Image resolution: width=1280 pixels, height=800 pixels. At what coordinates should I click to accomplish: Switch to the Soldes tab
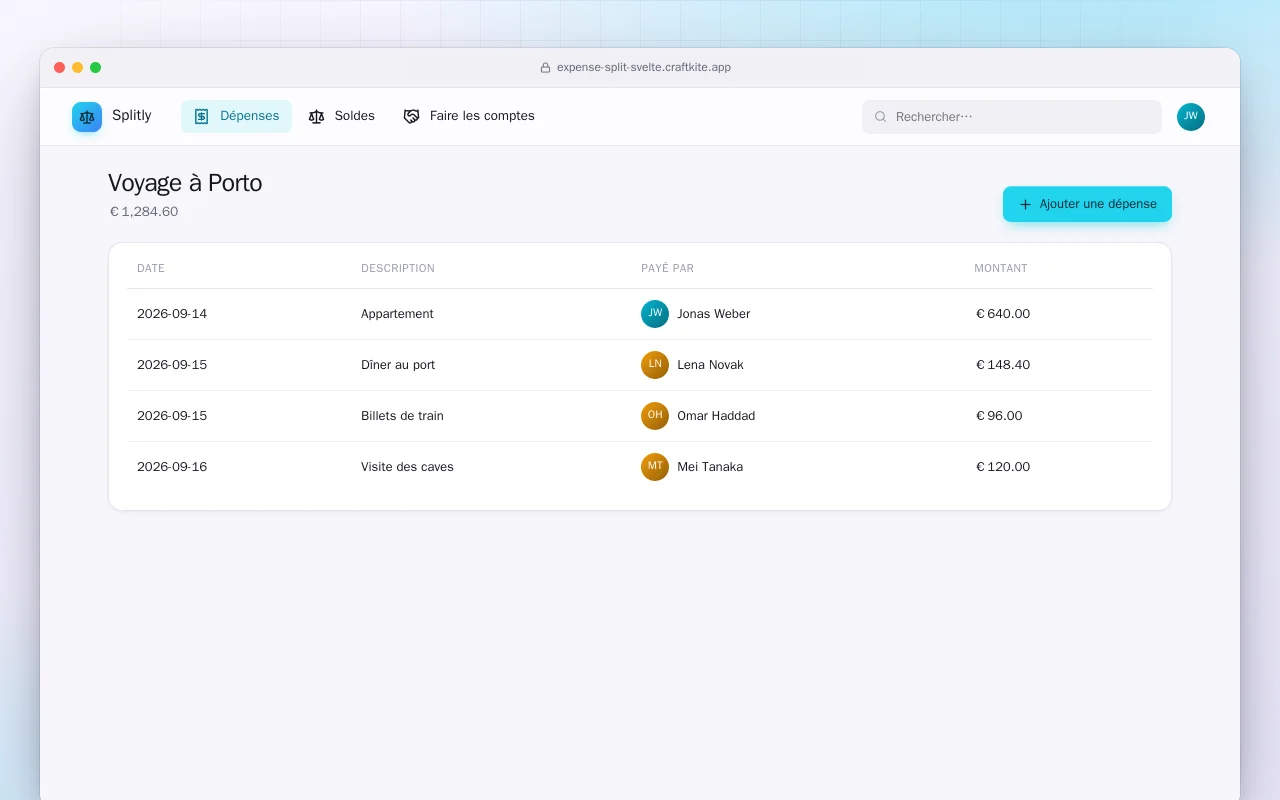(341, 116)
